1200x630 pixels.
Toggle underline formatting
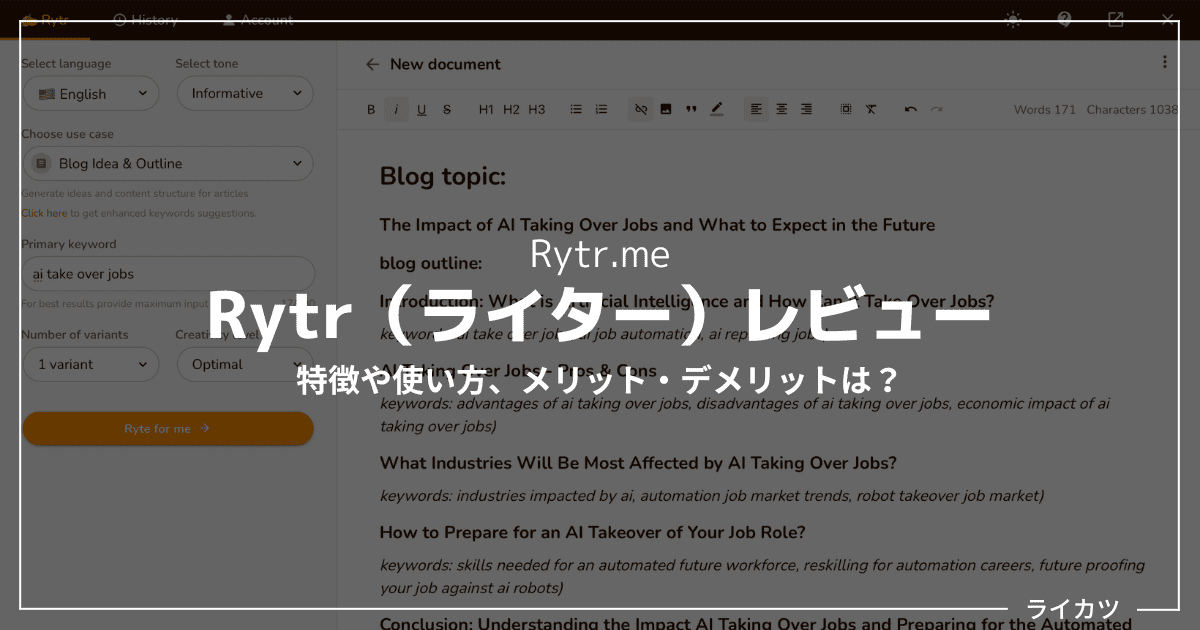421,109
